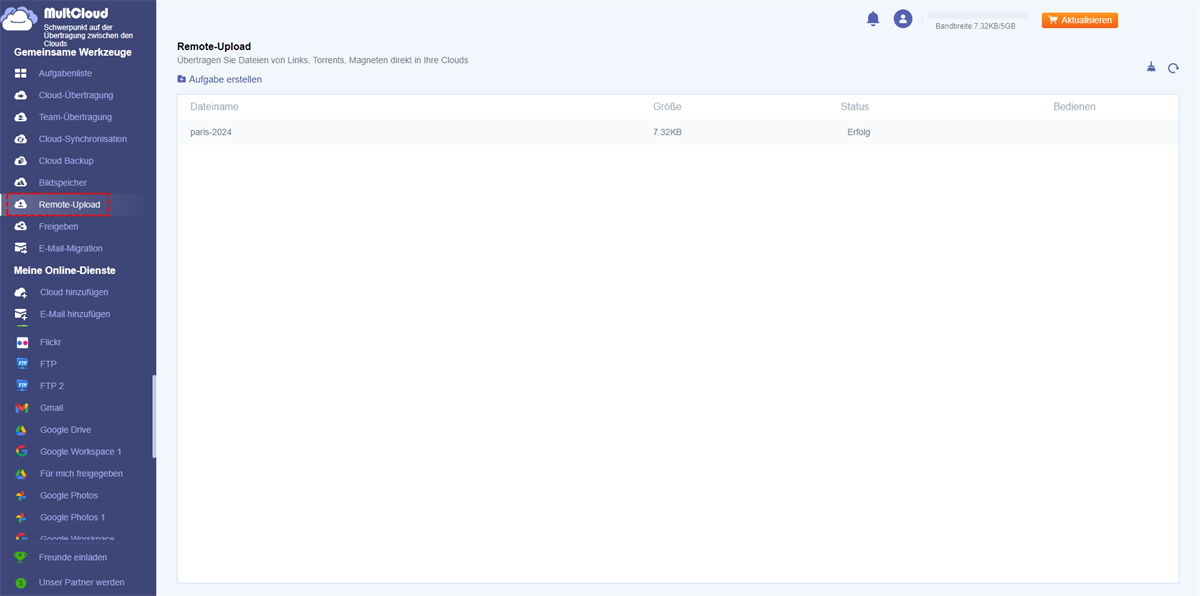
Task: Click the Remote-Upload cloud icon
Action: click(x=21, y=205)
